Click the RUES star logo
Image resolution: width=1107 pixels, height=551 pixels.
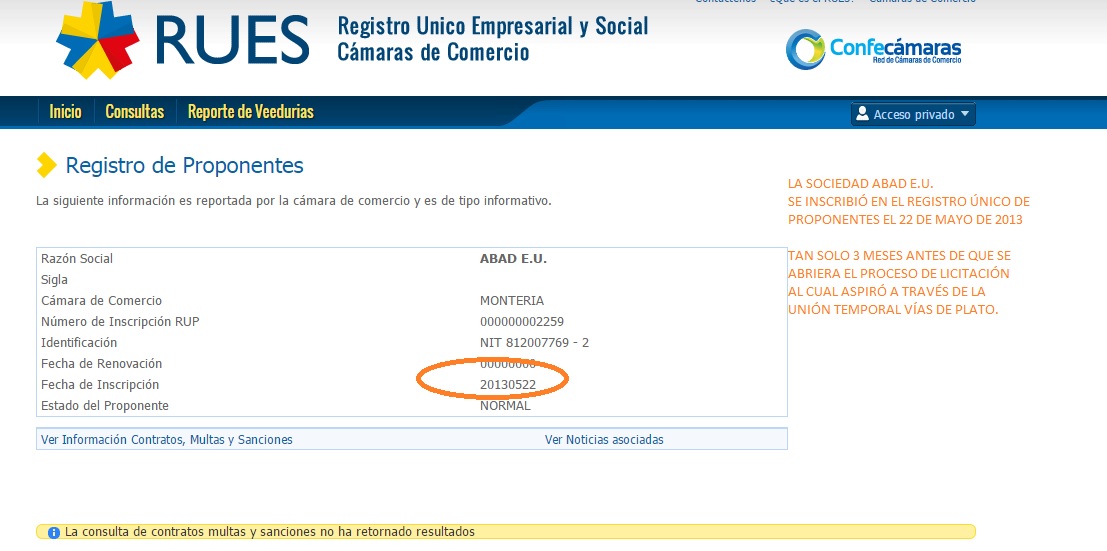[x=98, y=40]
